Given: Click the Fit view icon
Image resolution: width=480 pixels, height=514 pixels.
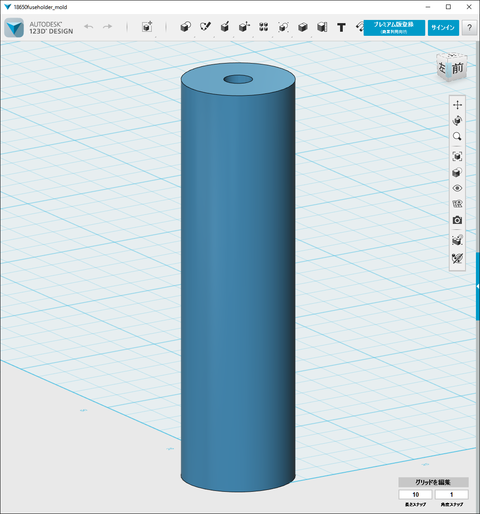Looking at the screenshot, I should [457, 156].
